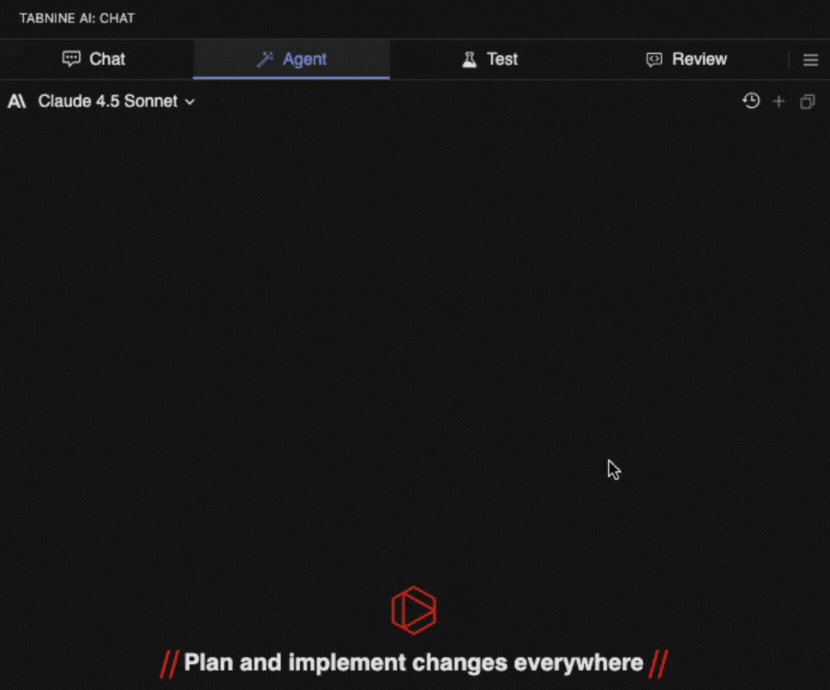The height and width of the screenshot is (690, 830).
Task: Open the hamburger menu icon
Action: pyautogui.click(x=810, y=60)
